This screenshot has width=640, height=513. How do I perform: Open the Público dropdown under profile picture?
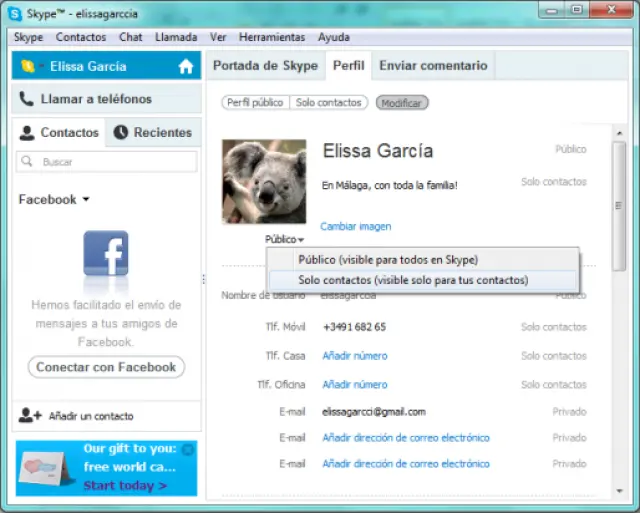pyautogui.click(x=284, y=239)
